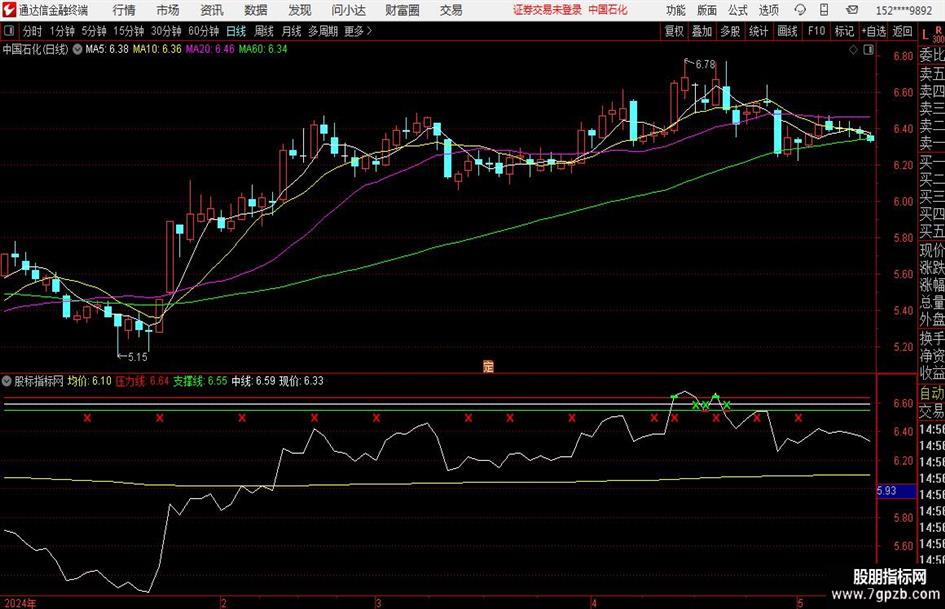Click the 均价: 6.10 indicator value
The image size is (945, 609).
coord(89,381)
